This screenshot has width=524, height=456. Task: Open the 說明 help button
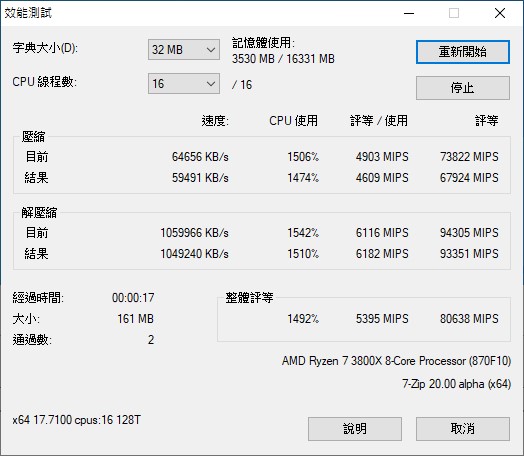tap(355, 429)
